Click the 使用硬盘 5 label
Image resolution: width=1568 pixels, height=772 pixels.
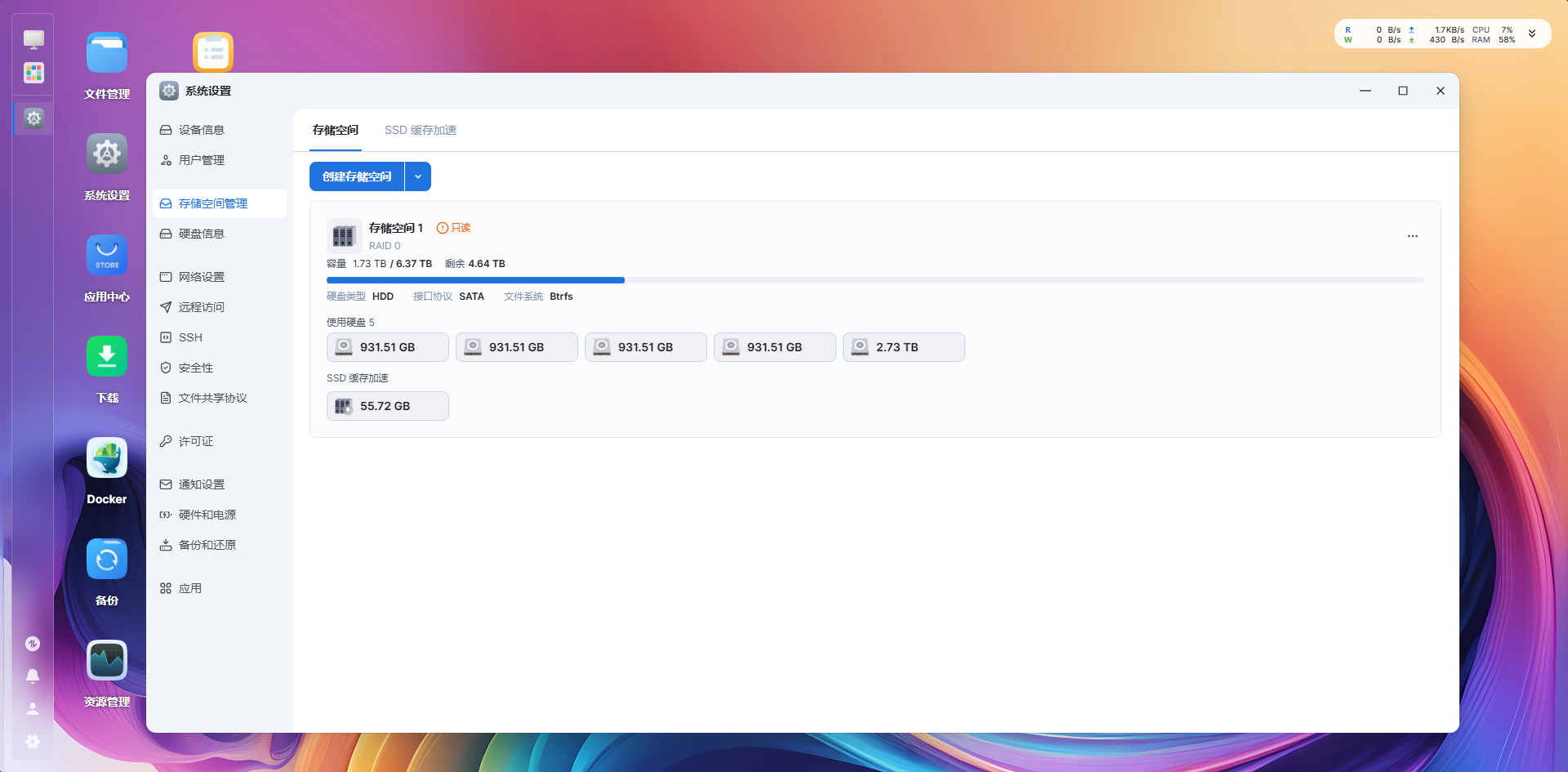coord(350,323)
